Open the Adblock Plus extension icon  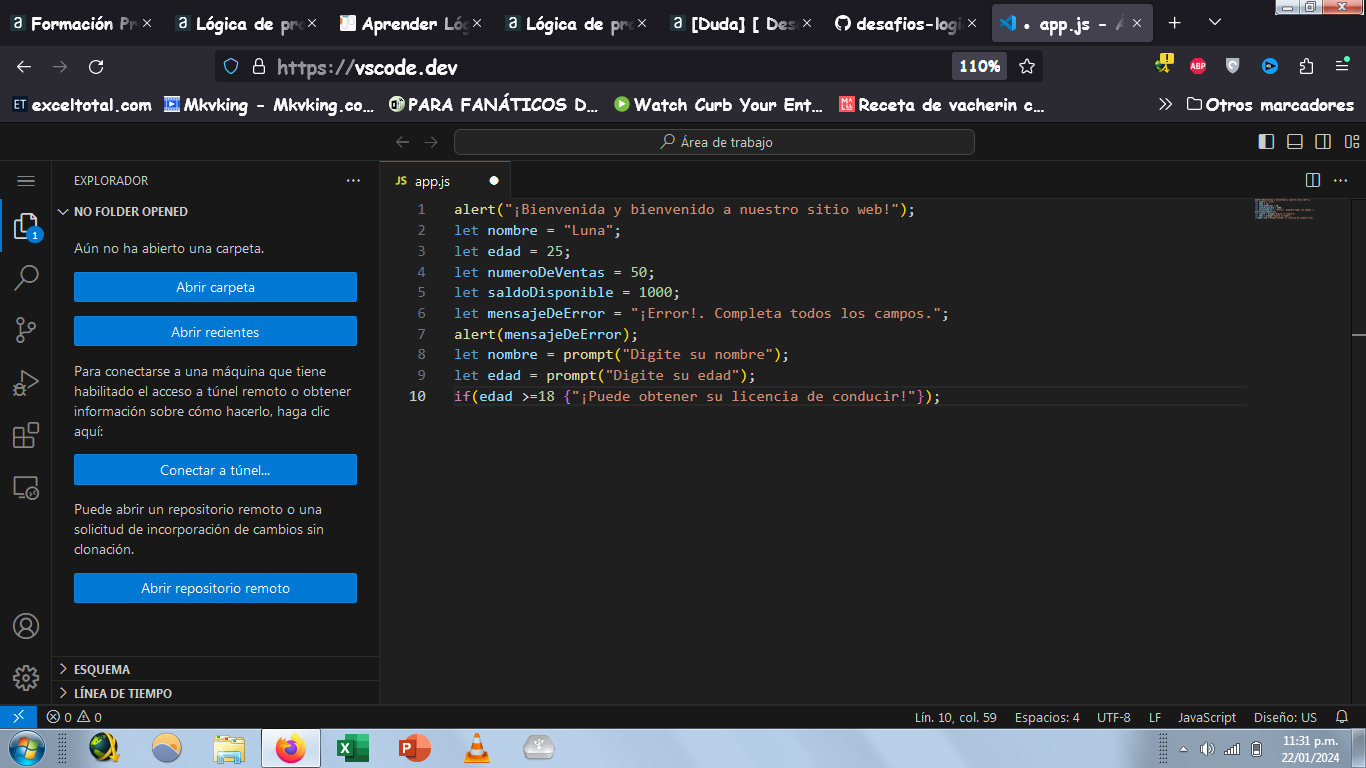pyautogui.click(x=1197, y=67)
